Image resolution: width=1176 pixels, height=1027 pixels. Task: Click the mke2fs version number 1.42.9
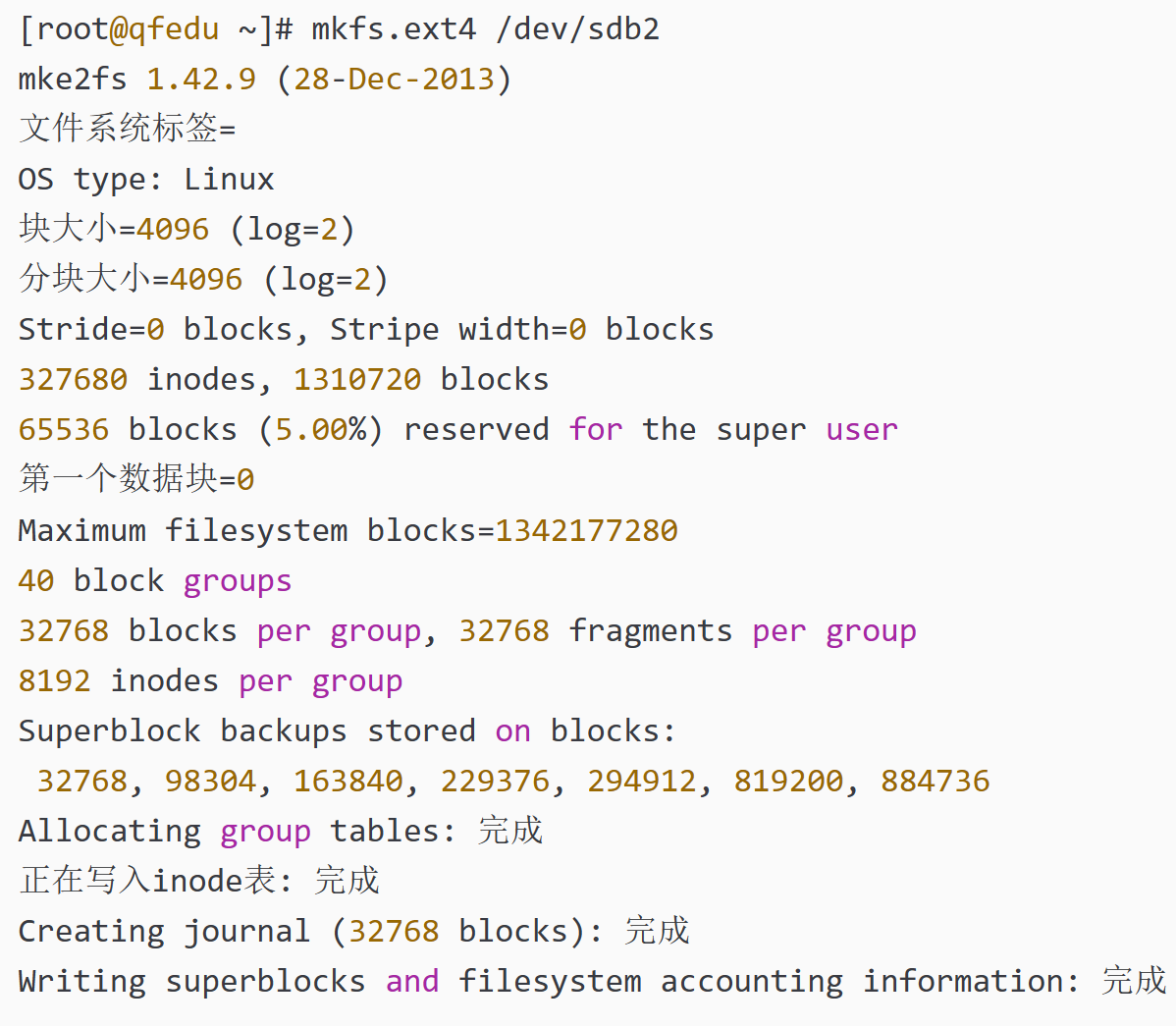click(x=201, y=79)
